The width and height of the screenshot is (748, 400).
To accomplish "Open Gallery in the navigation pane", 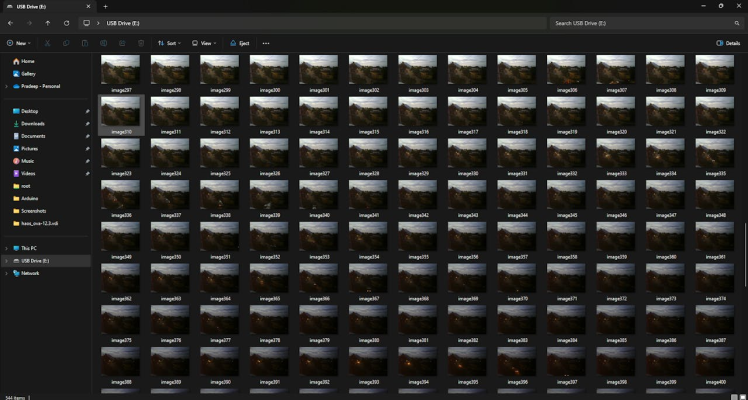I will click(24, 73).
